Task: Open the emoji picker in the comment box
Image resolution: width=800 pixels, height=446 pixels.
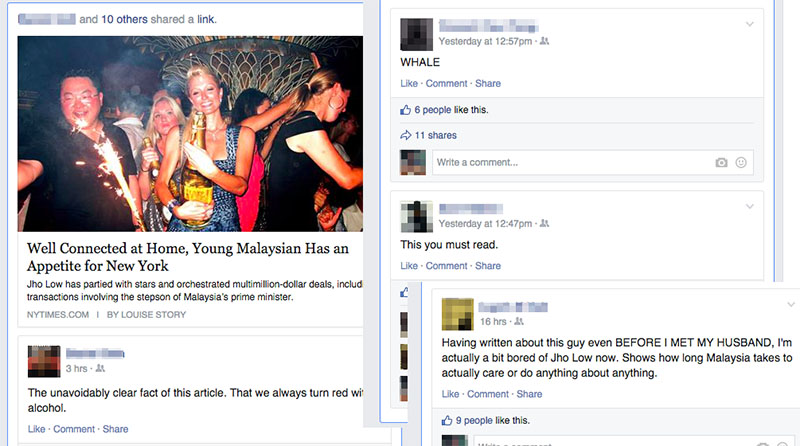Action: (x=741, y=162)
